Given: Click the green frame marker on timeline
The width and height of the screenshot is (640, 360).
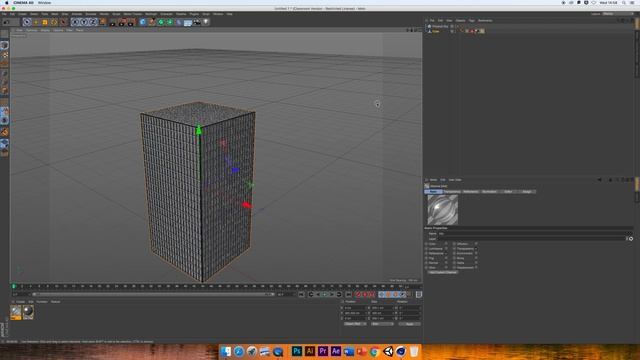Looking at the screenshot, I should tap(13, 287).
